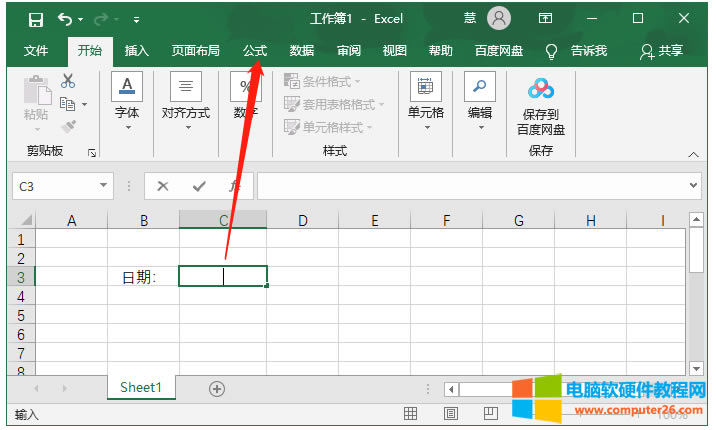Switch to Normal view in status bar
716x430 pixels.
pos(410,413)
